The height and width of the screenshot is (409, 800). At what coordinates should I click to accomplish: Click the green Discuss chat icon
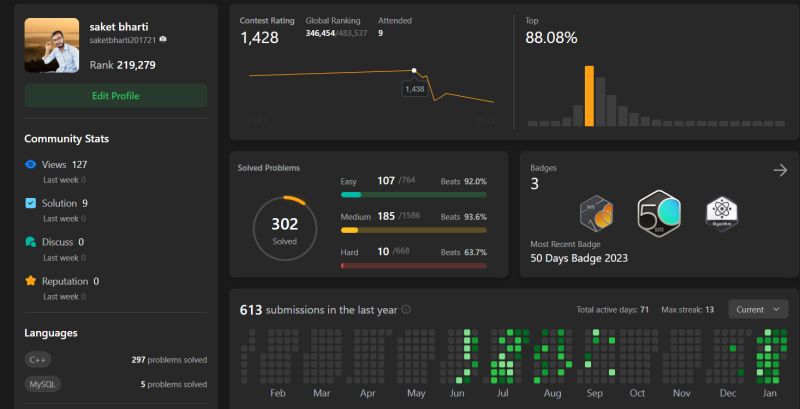[31, 242]
